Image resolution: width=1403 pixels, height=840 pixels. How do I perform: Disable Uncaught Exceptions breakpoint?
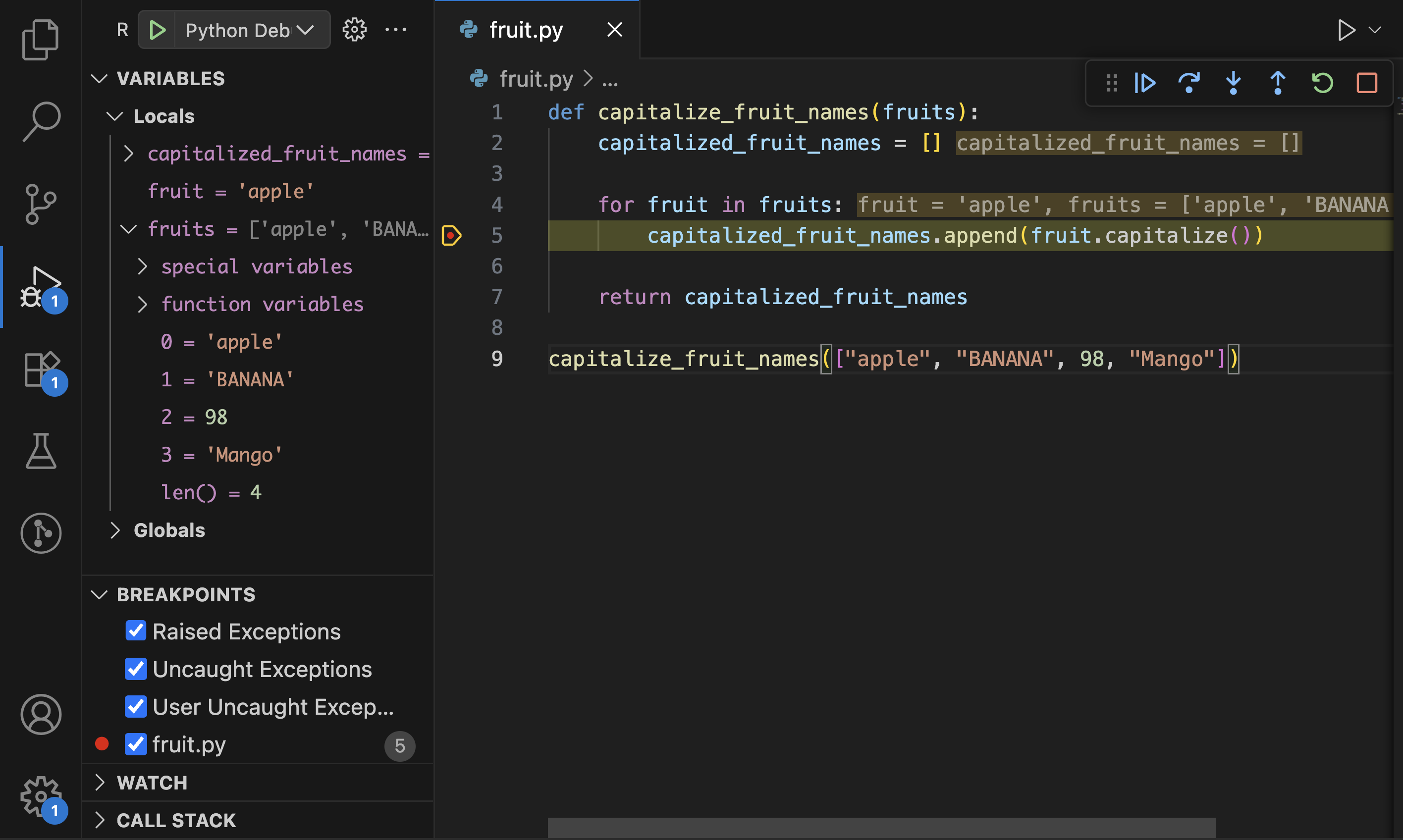point(135,669)
